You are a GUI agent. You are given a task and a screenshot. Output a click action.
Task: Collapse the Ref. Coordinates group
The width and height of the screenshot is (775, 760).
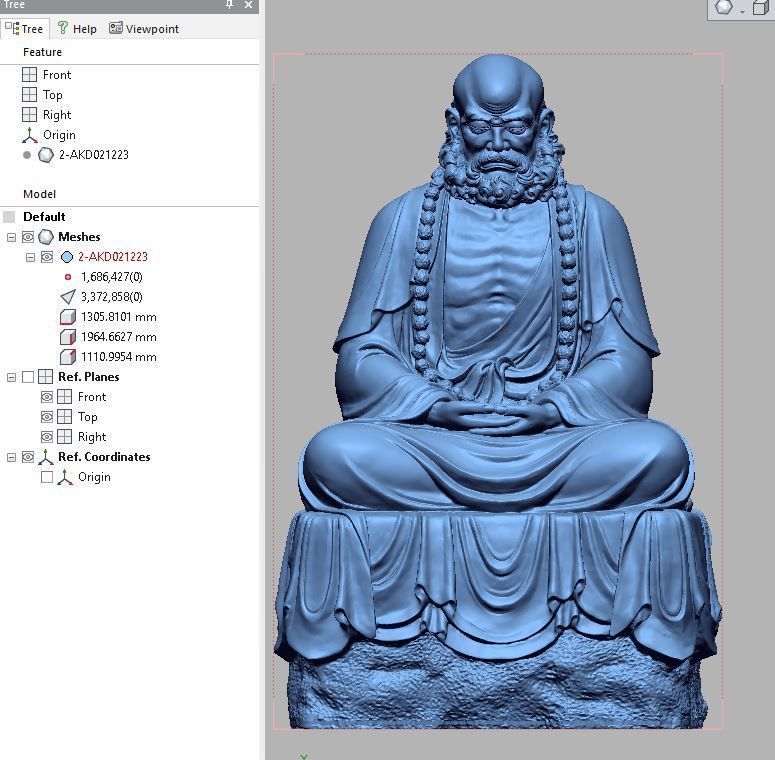tap(11, 458)
